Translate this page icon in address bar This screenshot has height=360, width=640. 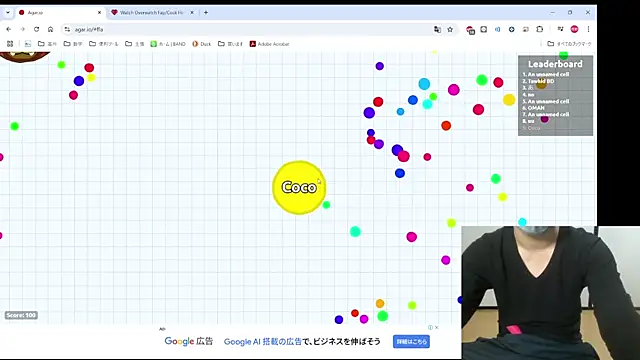coord(437,29)
